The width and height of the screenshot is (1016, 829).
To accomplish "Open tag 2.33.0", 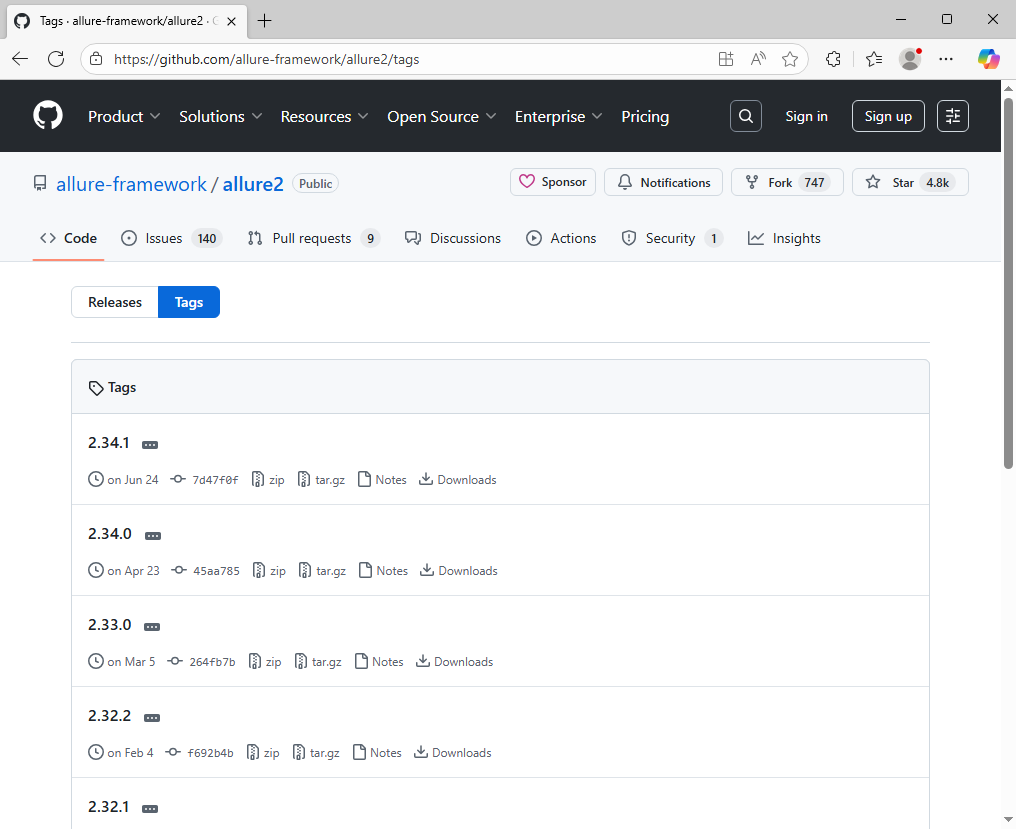I will (x=110, y=624).
